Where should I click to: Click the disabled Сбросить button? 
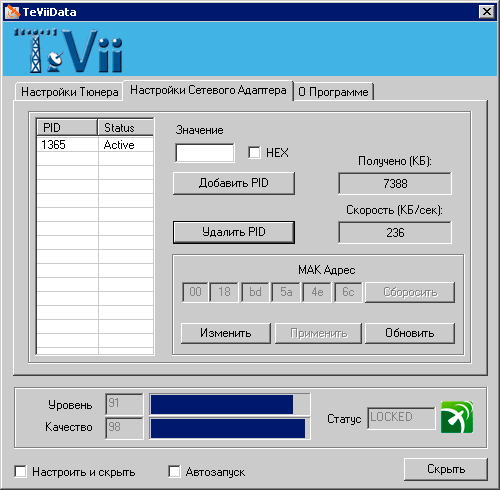(410, 292)
